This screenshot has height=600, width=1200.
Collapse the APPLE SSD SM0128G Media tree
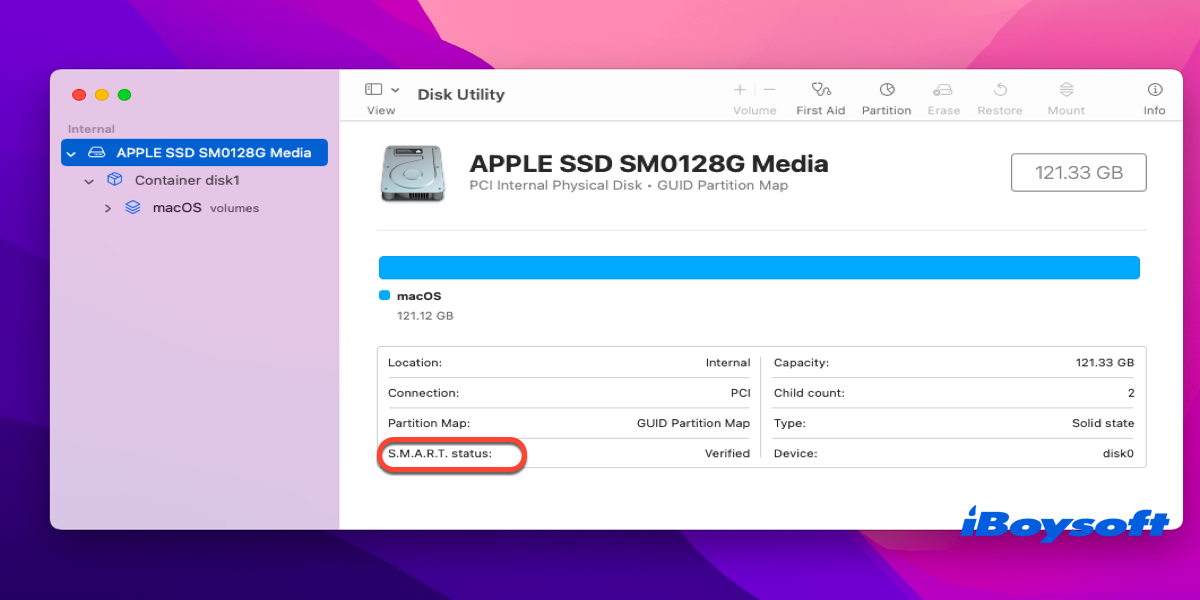[71, 153]
